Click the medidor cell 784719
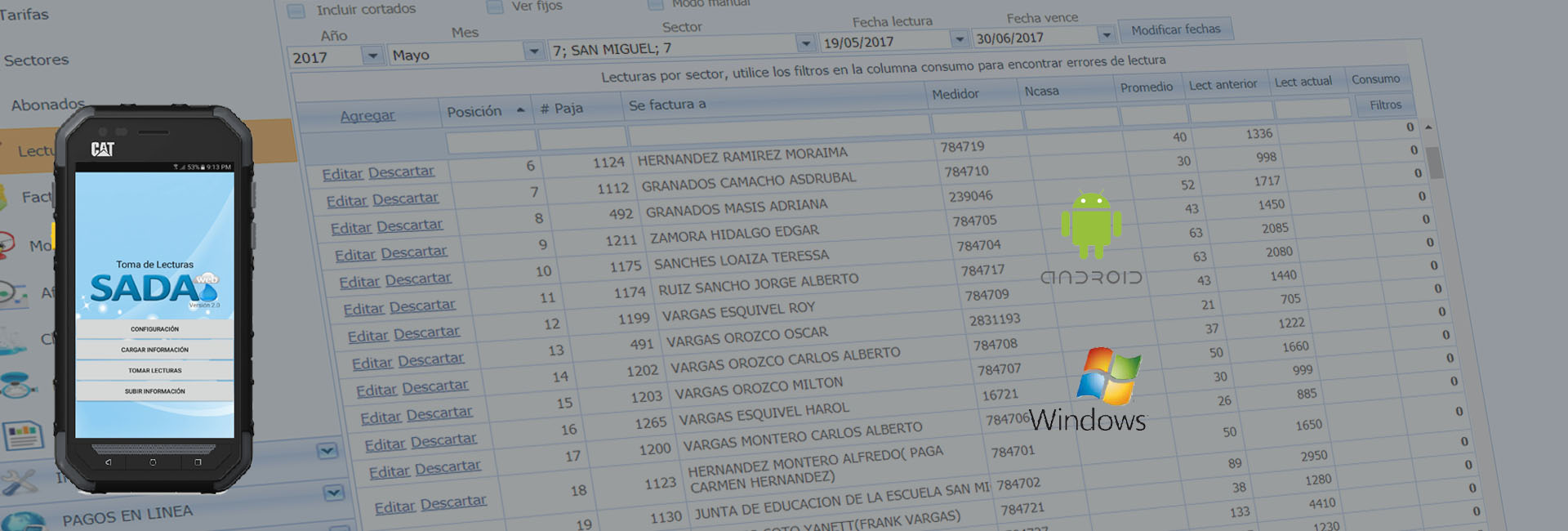Viewport: 1568px width, 531px height. pos(962,147)
